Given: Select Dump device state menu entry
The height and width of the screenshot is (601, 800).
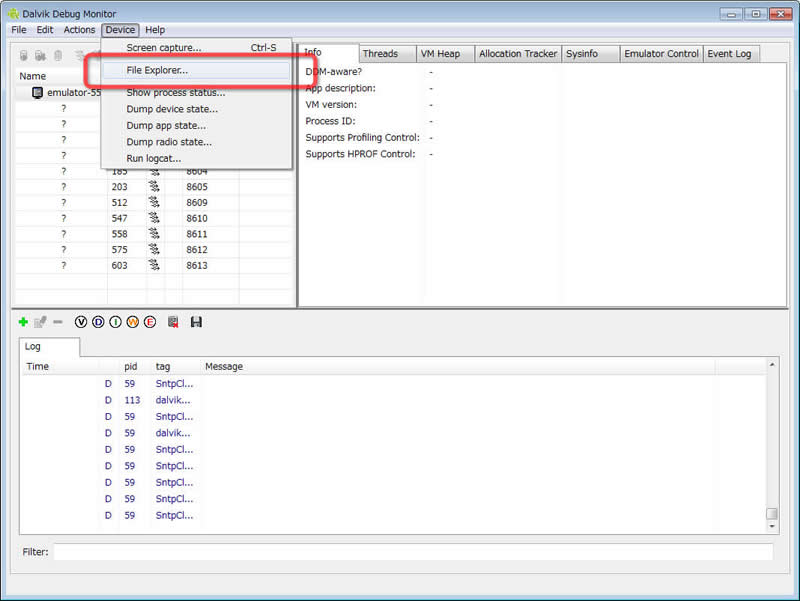Looking at the screenshot, I should click(196, 109).
